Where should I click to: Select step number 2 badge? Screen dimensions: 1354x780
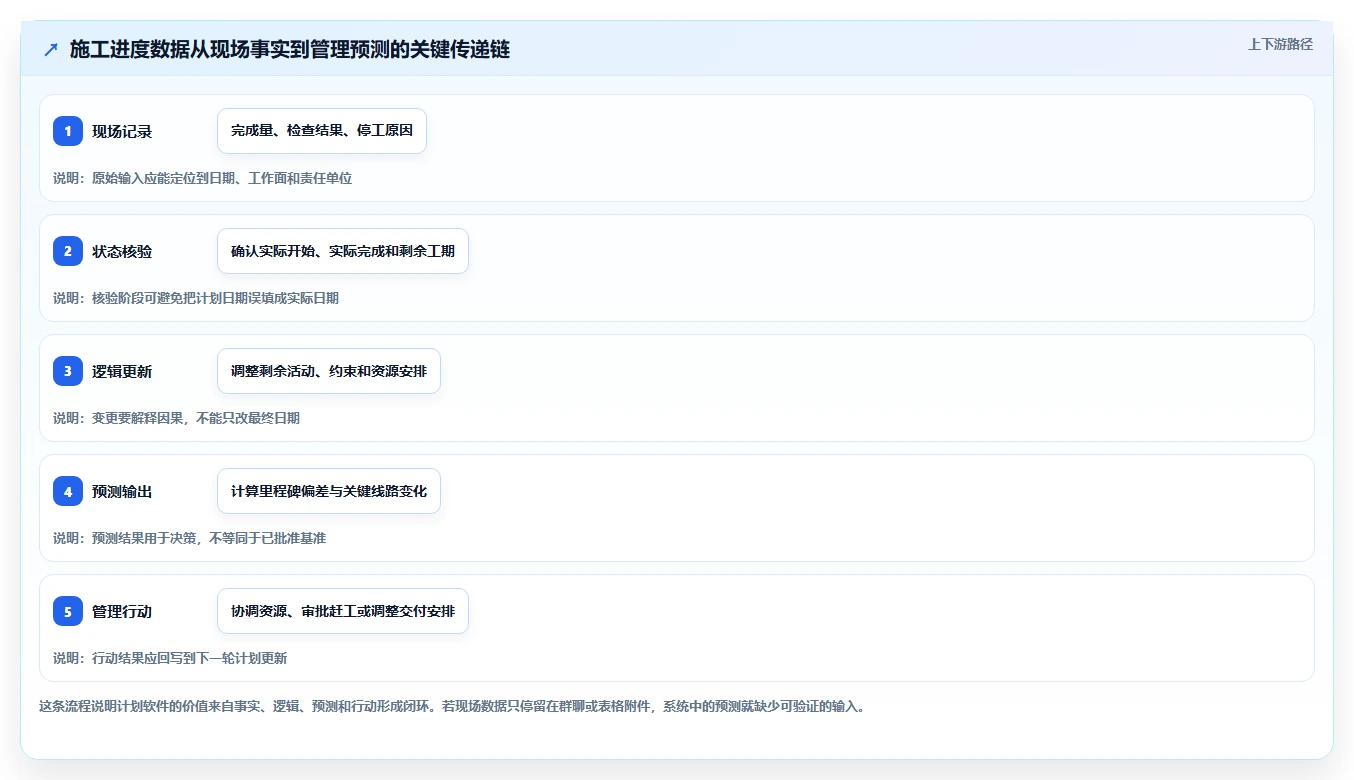pyautogui.click(x=68, y=251)
